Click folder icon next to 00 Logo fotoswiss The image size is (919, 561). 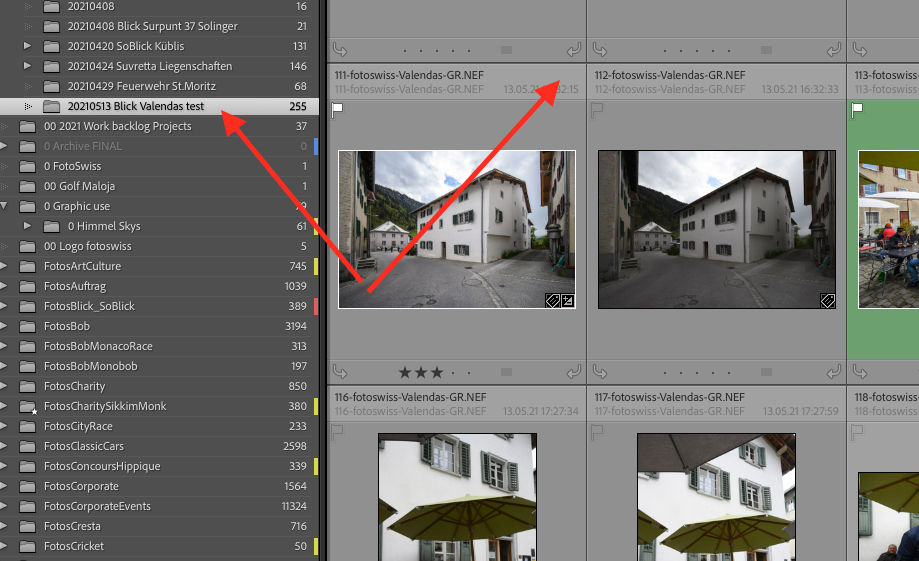click(28, 246)
